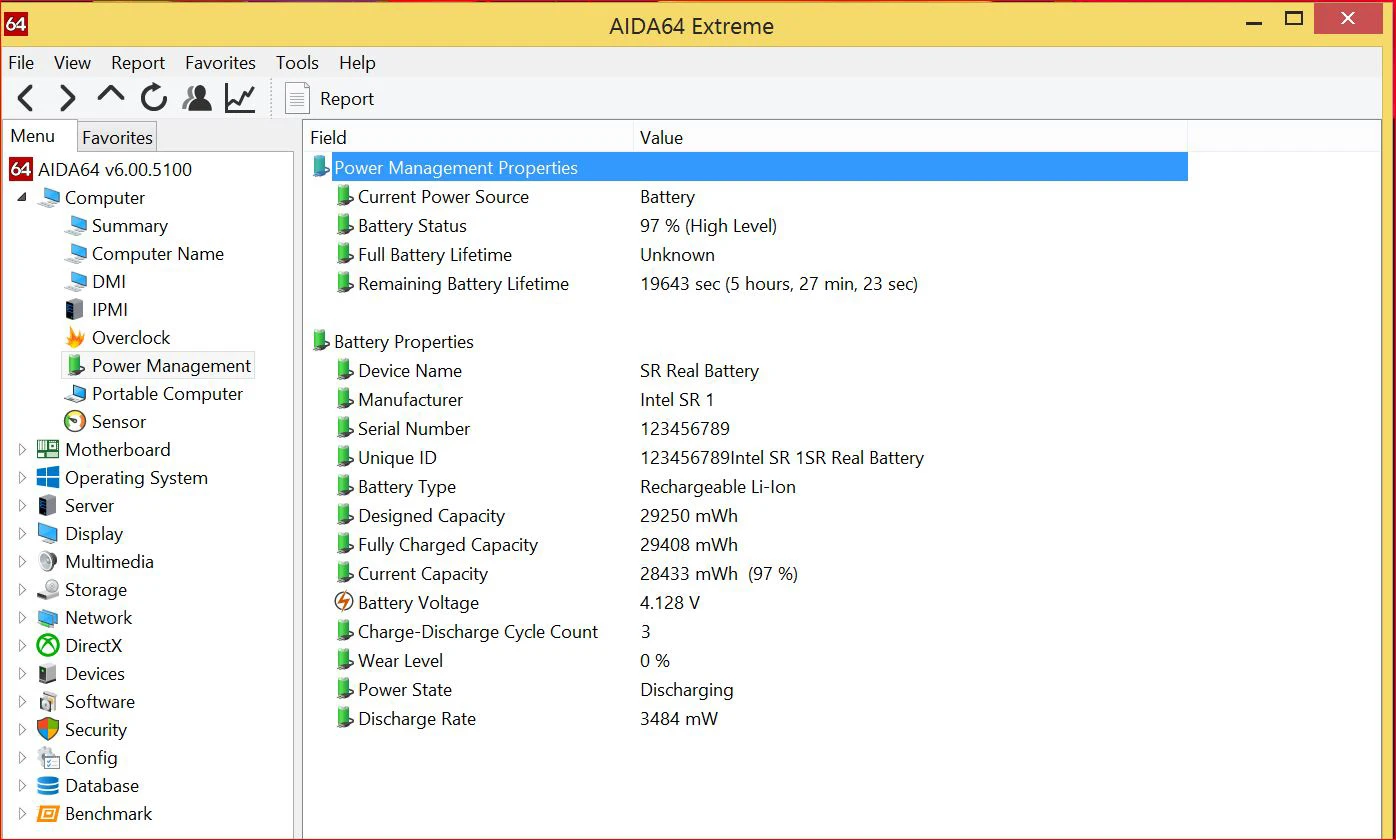This screenshot has height=840, width=1396.
Task: Go forward with the right arrow toolbar icon
Action: 67,98
